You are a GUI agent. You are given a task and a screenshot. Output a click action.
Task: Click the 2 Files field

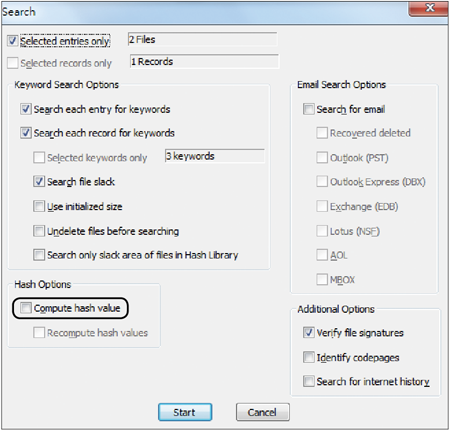(x=202, y=40)
